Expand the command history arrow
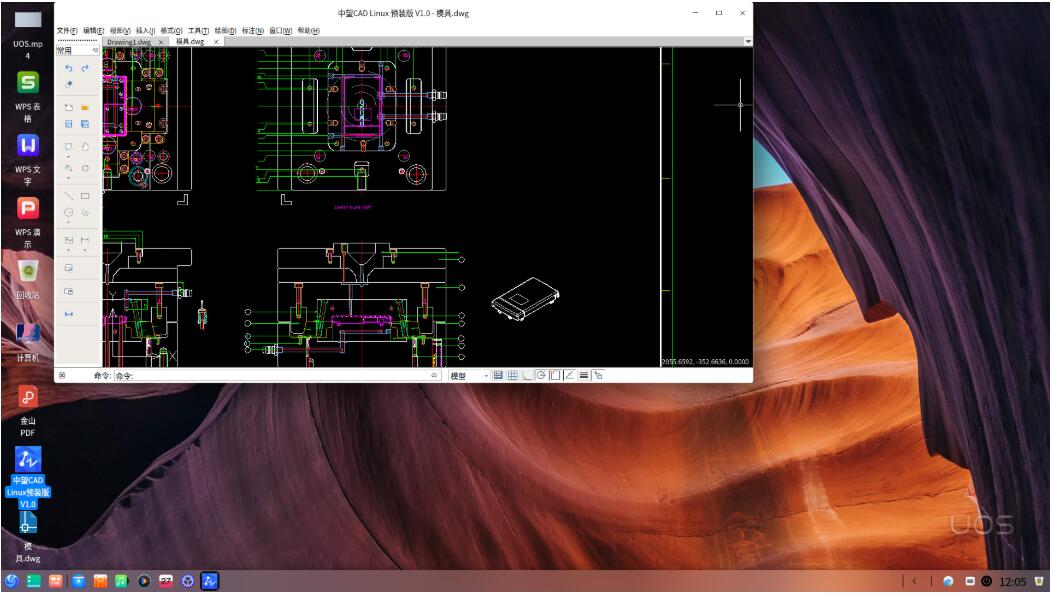This screenshot has width=1052, height=593. 434,376
